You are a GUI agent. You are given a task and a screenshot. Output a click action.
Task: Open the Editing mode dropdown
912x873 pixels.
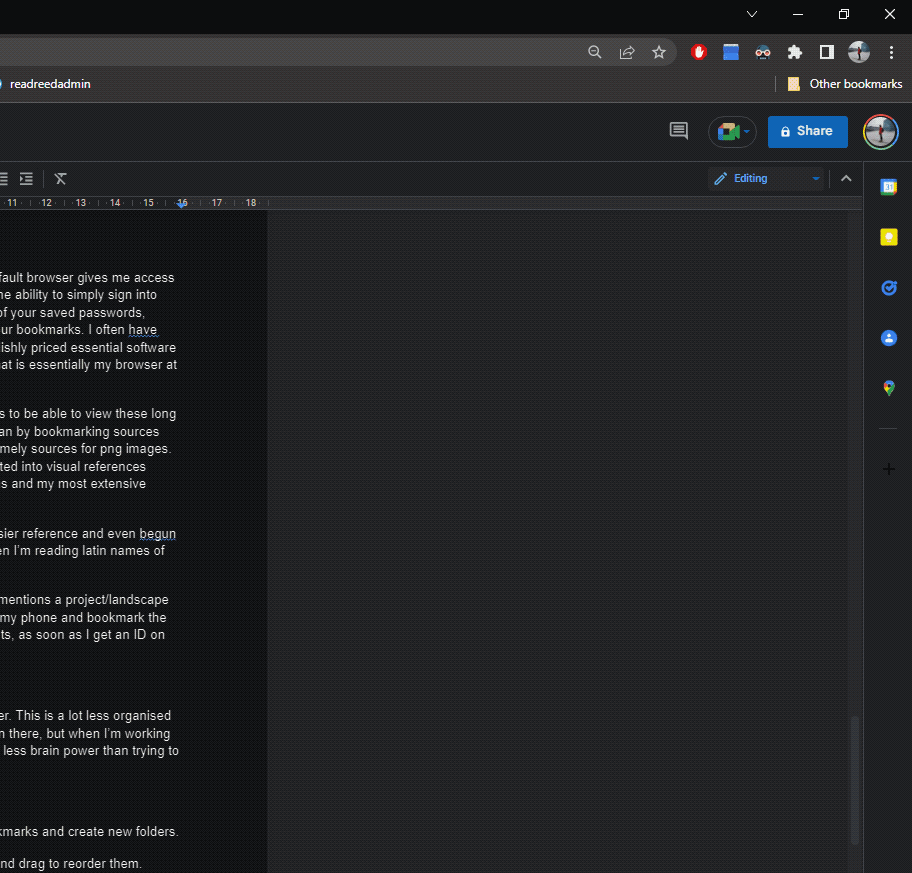pyautogui.click(x=766, y=179)
